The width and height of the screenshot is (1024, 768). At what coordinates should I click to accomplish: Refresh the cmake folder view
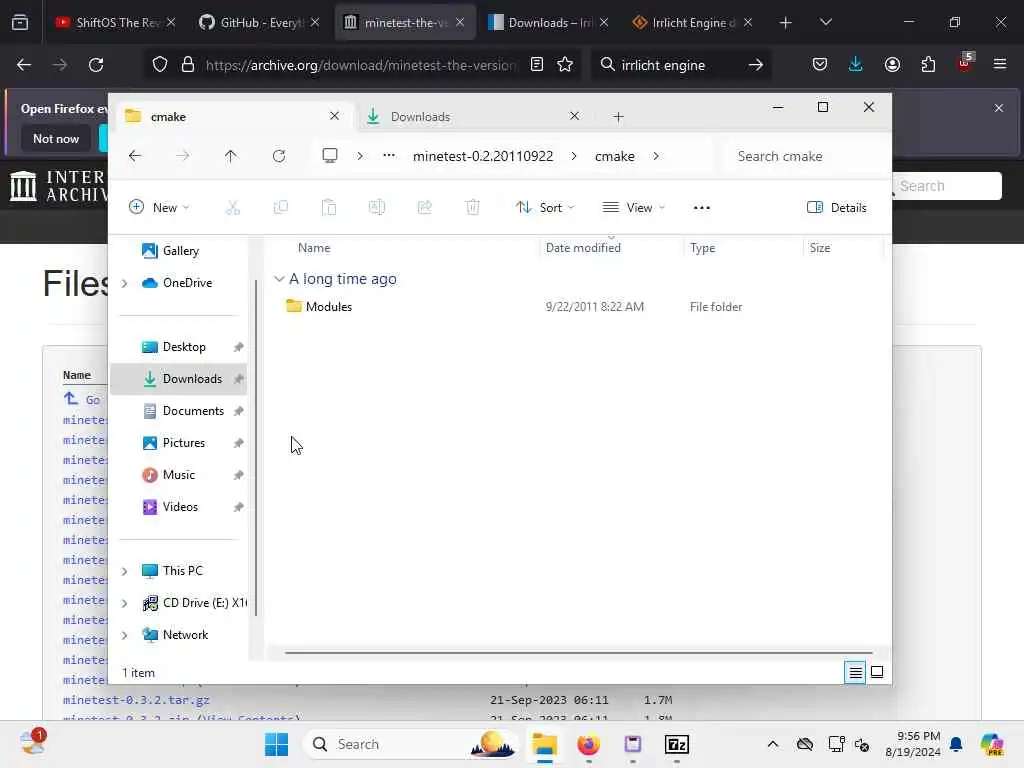[279, 156]
